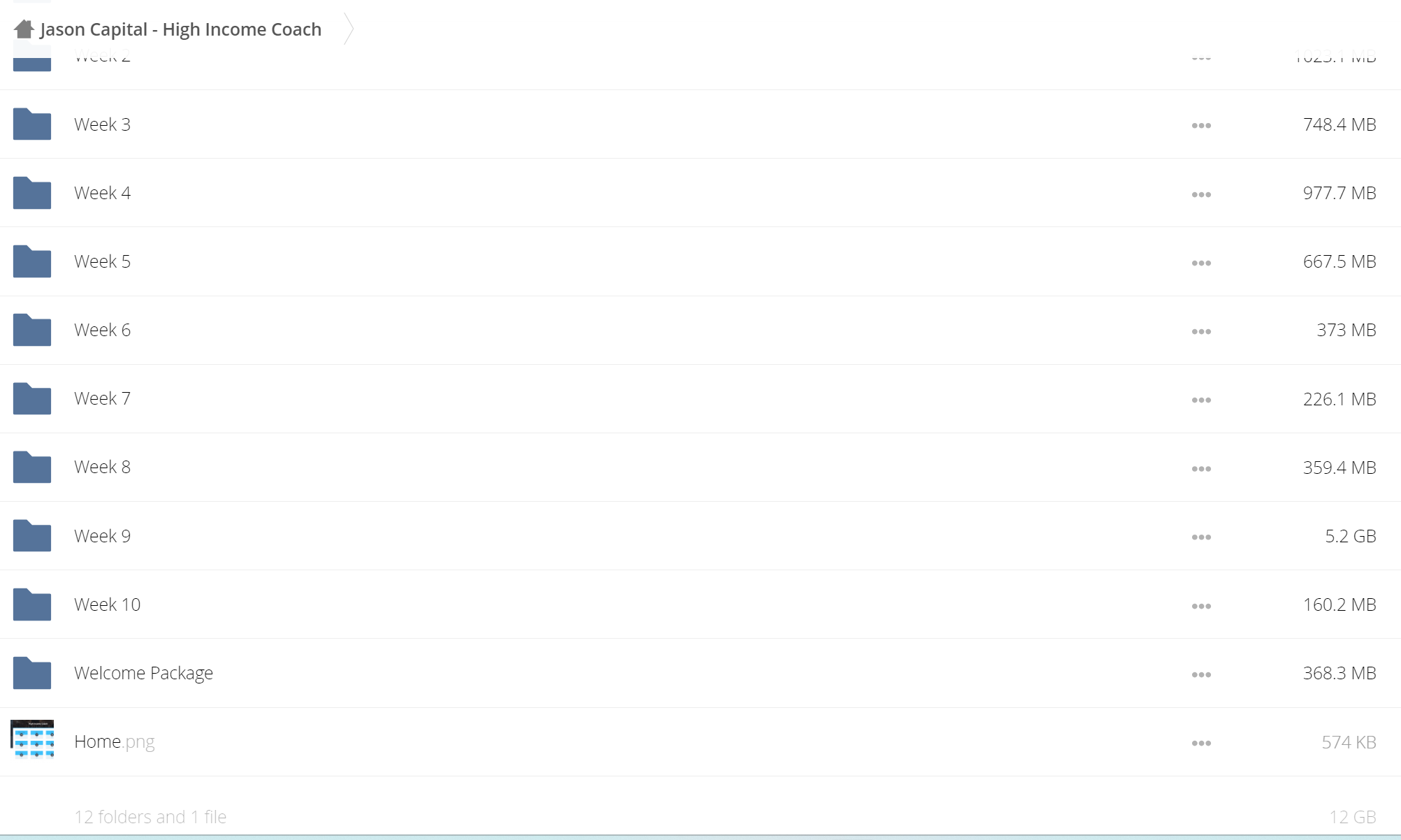Screen dimensions: 1401x840
Task: Open more actions for Week 8
Action: tap(1201, 468)
